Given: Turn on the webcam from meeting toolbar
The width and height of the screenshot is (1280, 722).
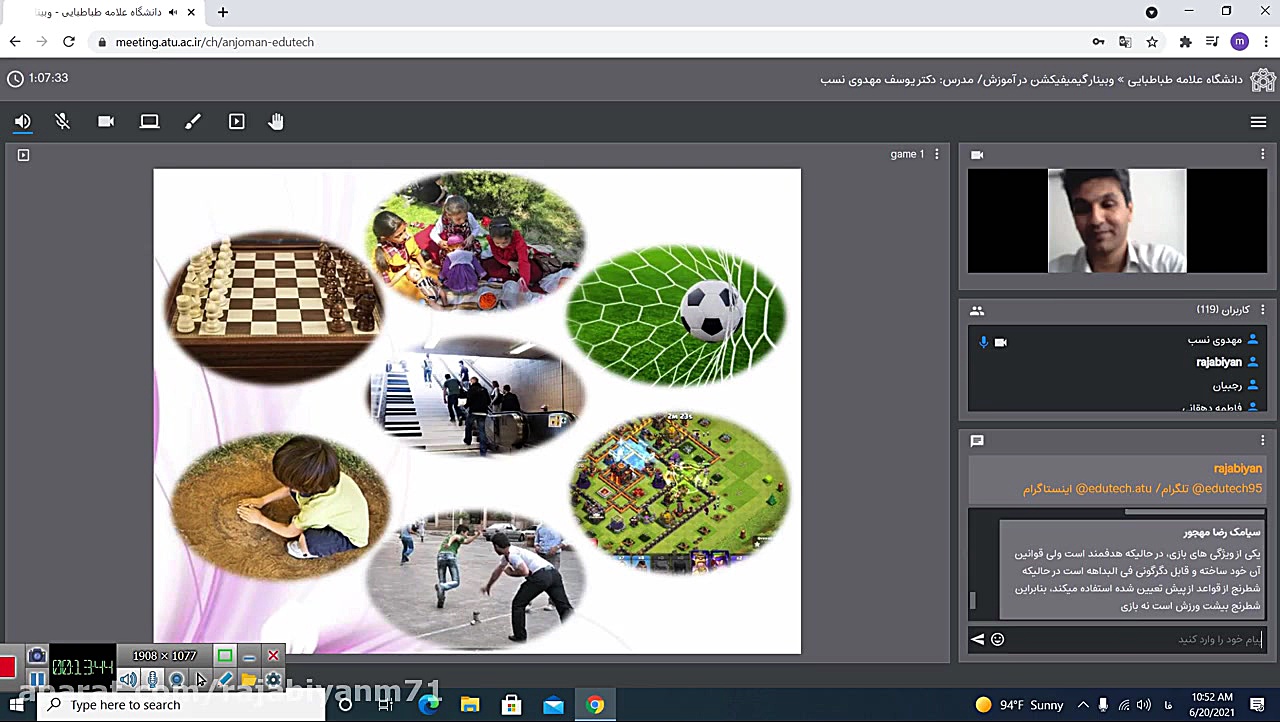Looking at the screenshot, I should pyautogui.click(x=106, y=122).
